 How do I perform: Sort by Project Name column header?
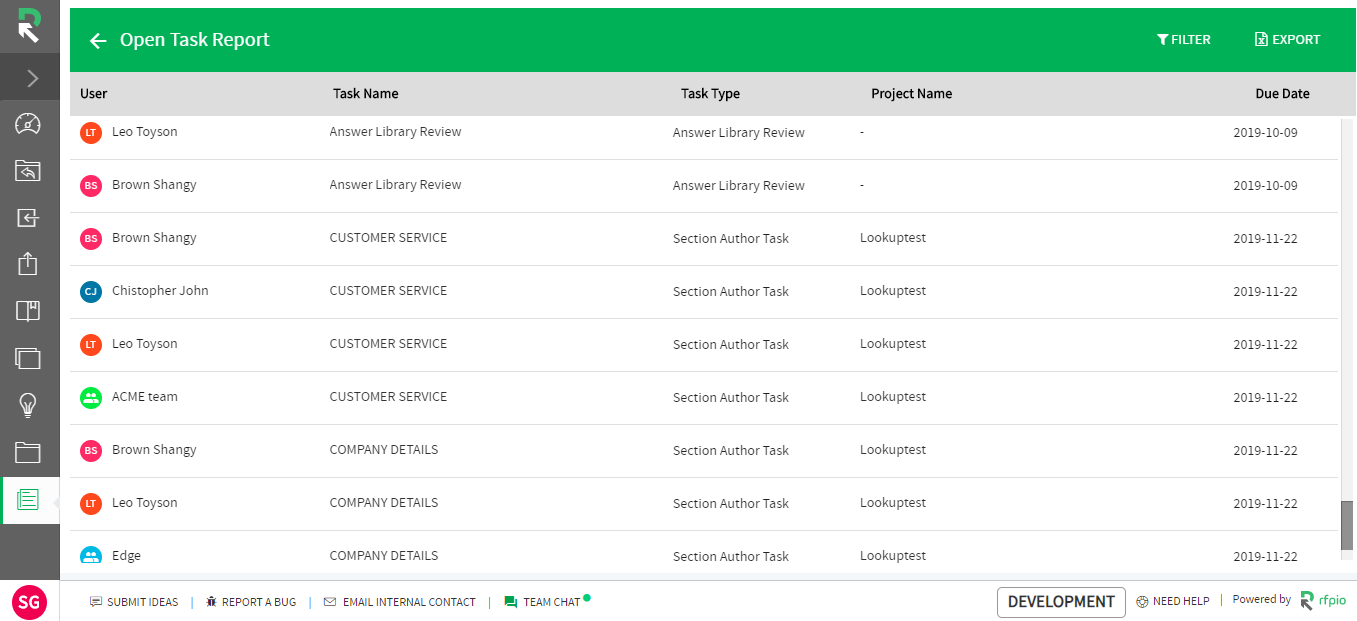911,94
